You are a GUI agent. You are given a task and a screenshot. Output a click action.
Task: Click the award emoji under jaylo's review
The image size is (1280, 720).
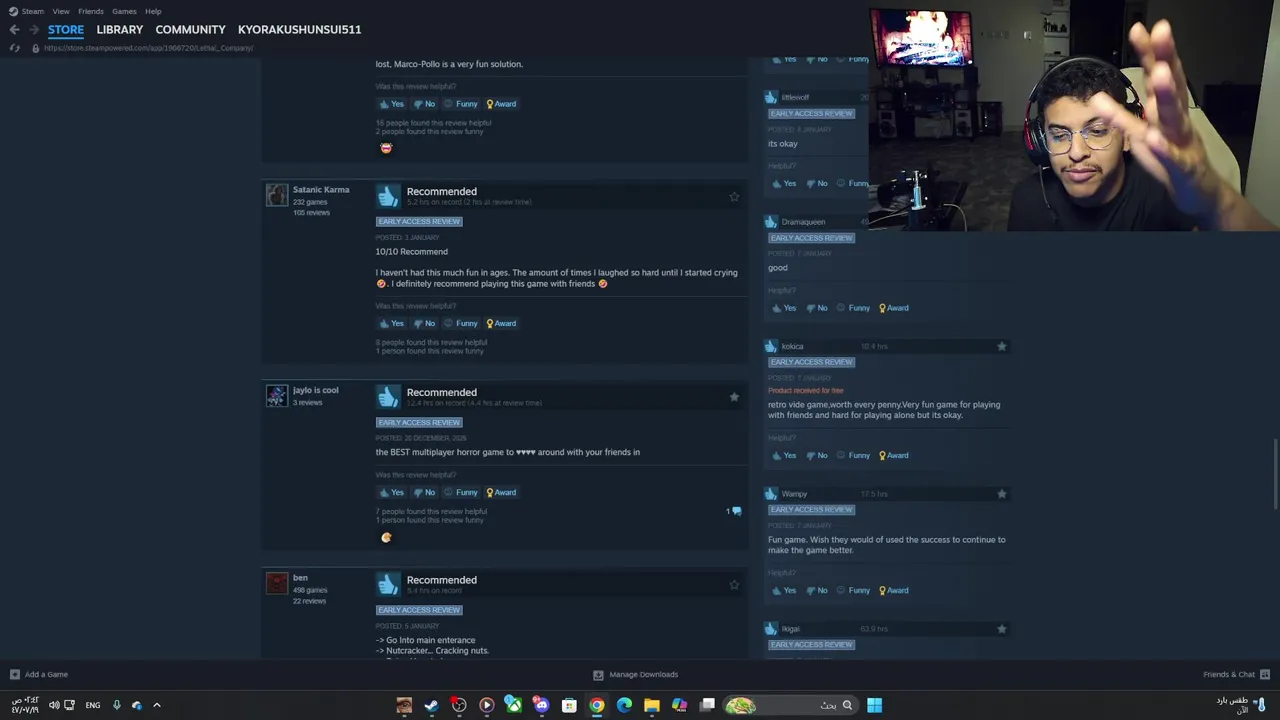coord(386,537)
